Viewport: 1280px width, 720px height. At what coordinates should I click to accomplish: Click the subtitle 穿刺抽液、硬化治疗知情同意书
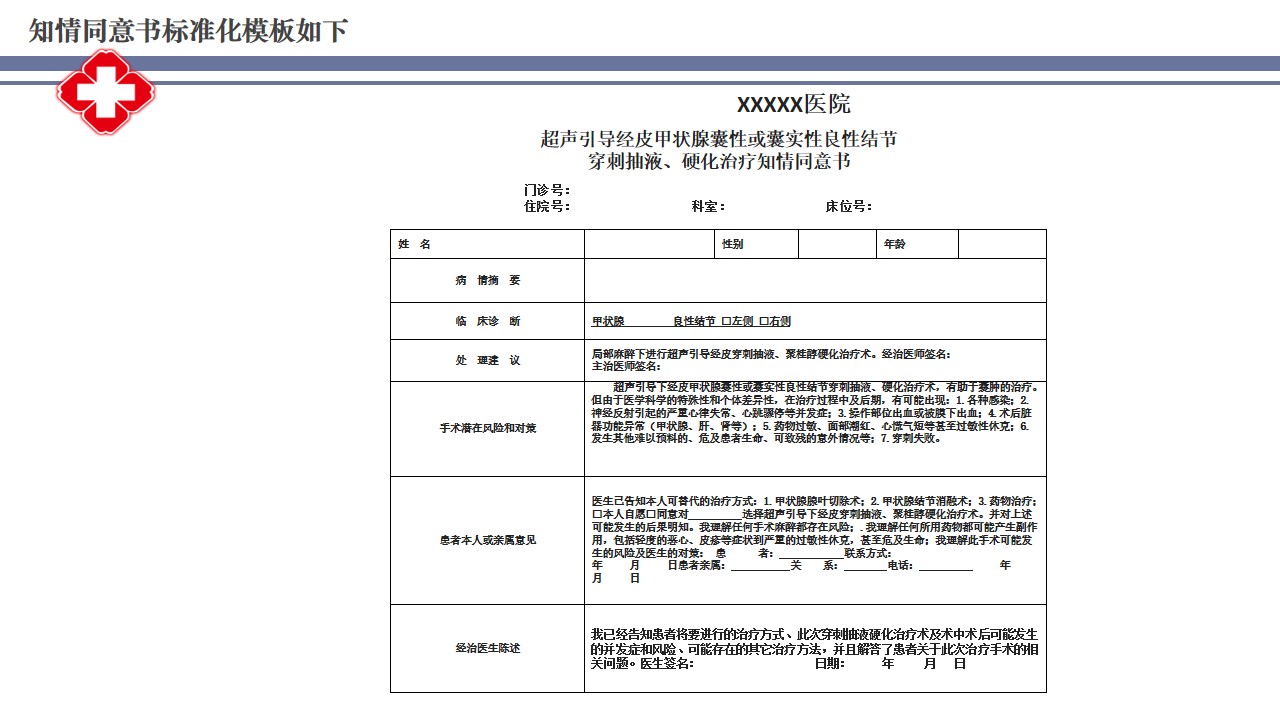pos(719,162)
